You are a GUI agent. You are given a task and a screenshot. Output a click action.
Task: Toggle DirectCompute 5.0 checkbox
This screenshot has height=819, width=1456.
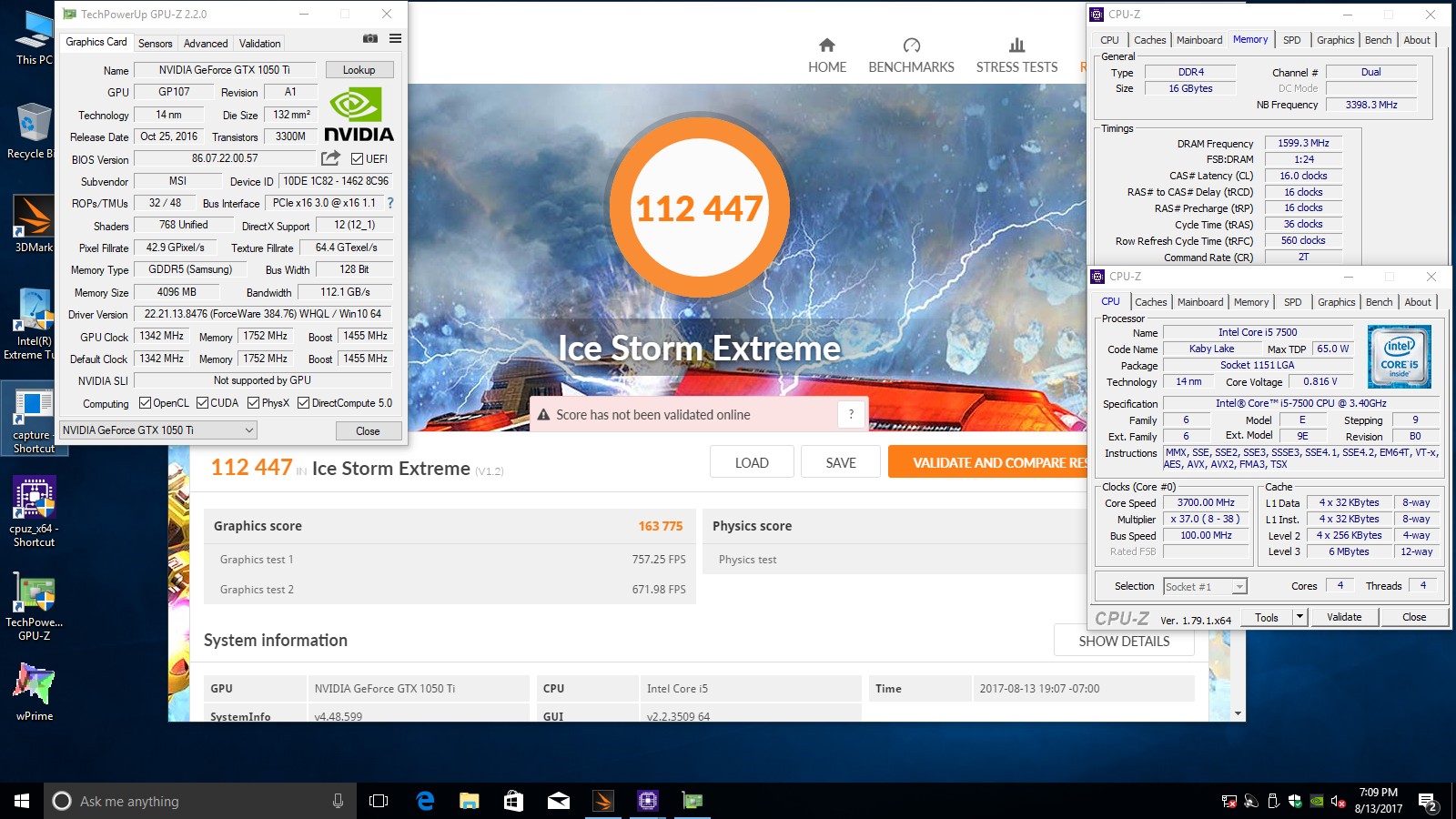[x=304, y=403]
